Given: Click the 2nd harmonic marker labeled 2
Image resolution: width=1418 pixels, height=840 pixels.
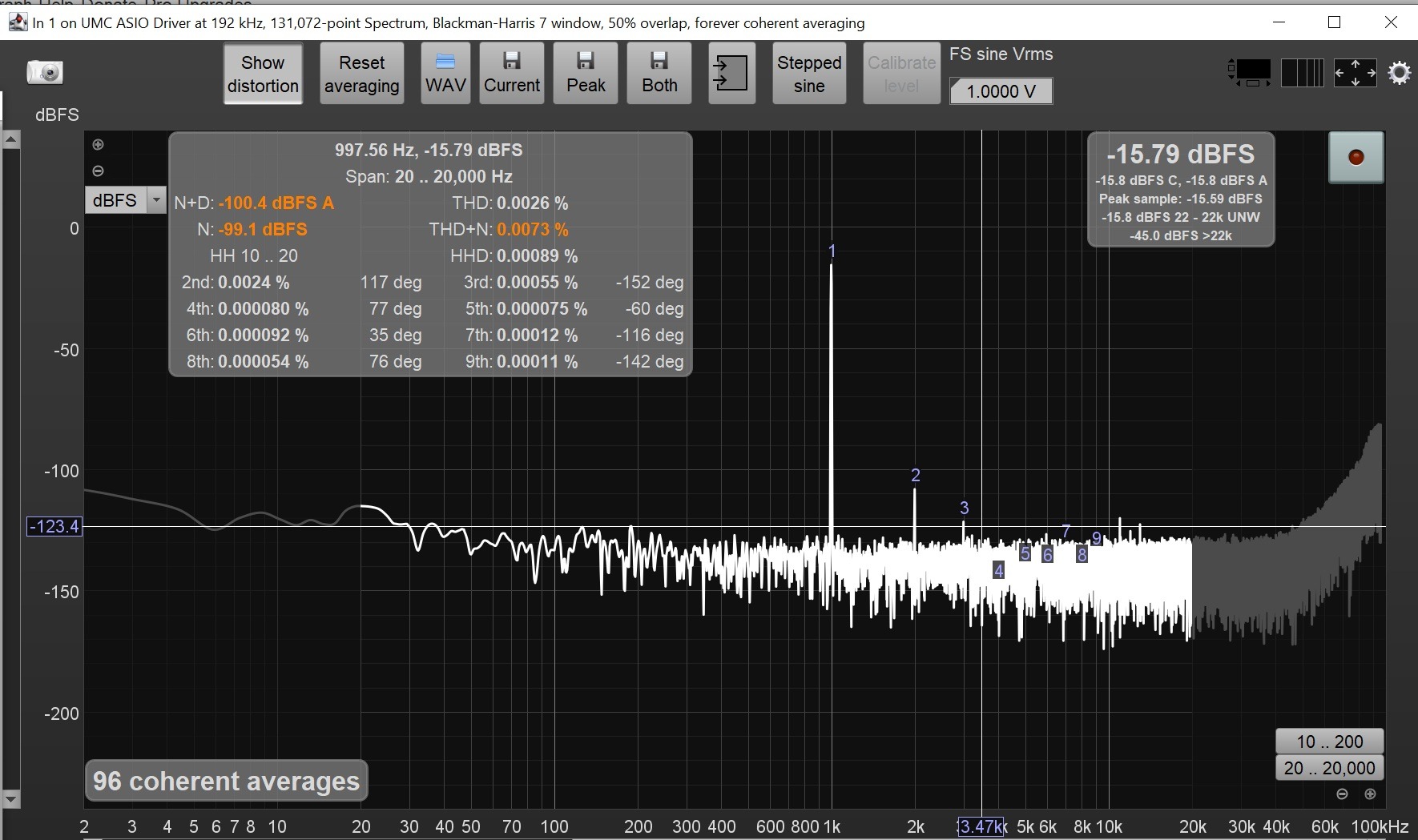Looking at the screenshot, I should 916,476.
